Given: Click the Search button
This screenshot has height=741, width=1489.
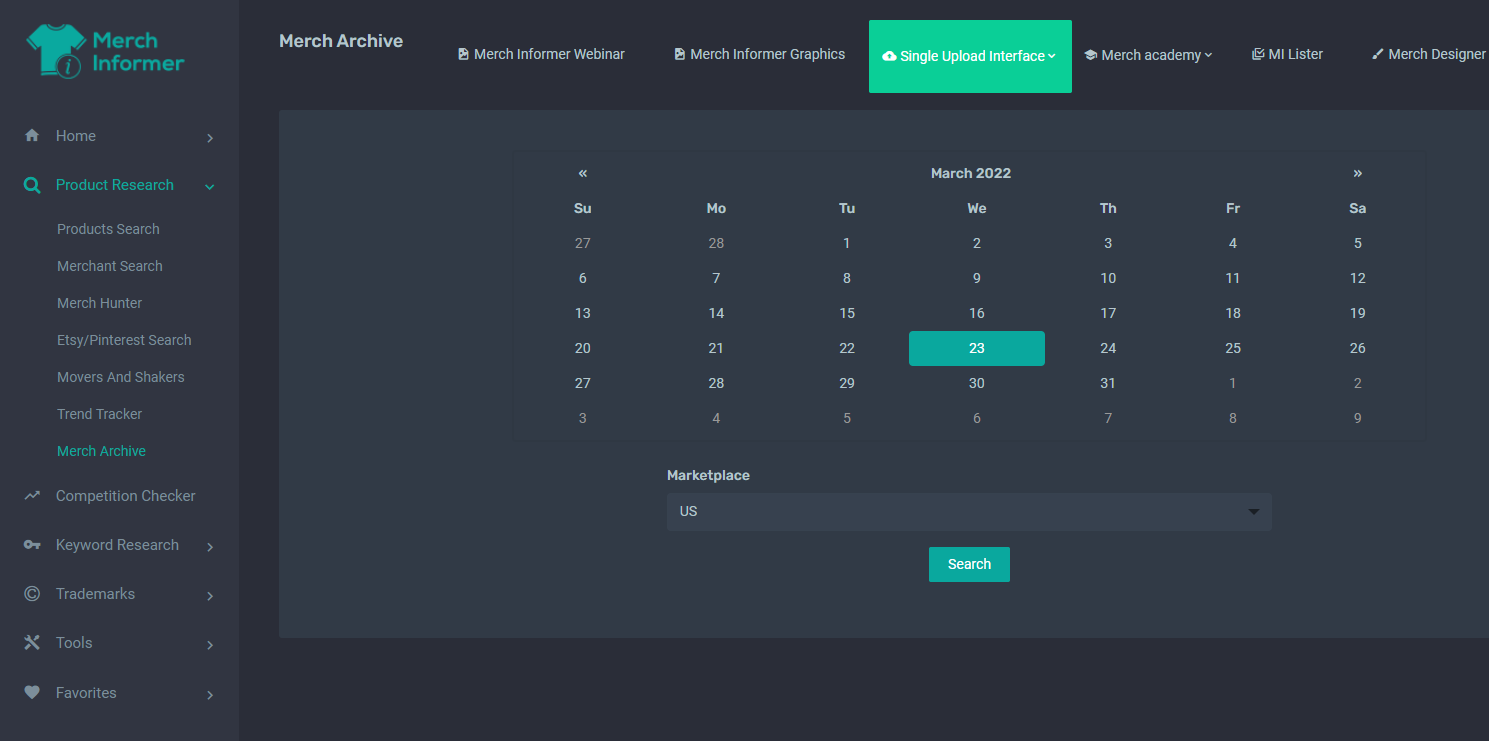Looking at the screenshot, I should point(969,564).
